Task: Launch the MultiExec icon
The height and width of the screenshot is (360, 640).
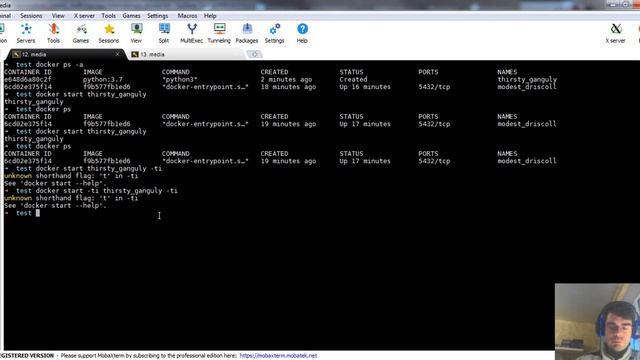Action: 191,33
